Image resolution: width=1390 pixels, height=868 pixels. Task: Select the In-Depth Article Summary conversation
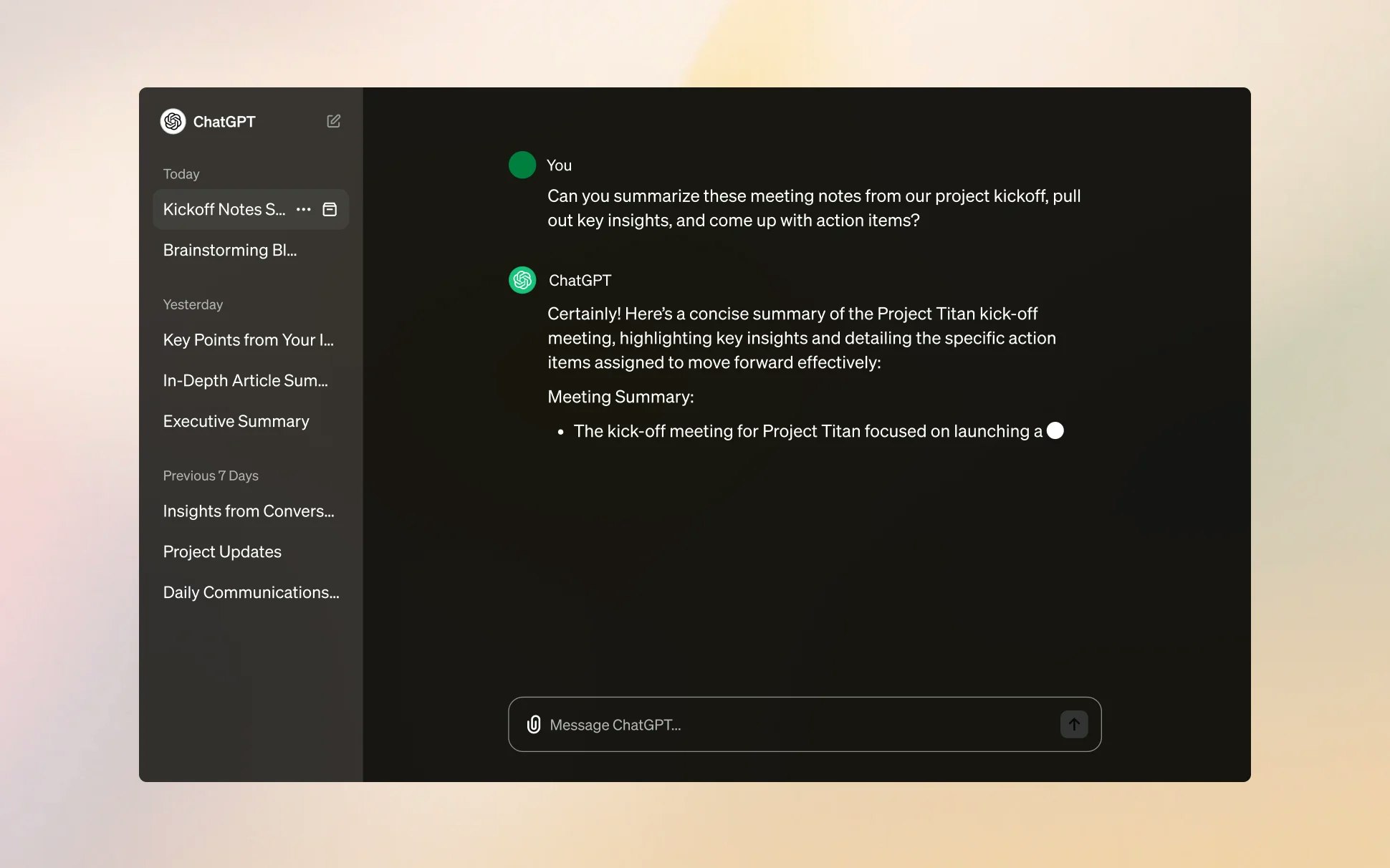245,380
